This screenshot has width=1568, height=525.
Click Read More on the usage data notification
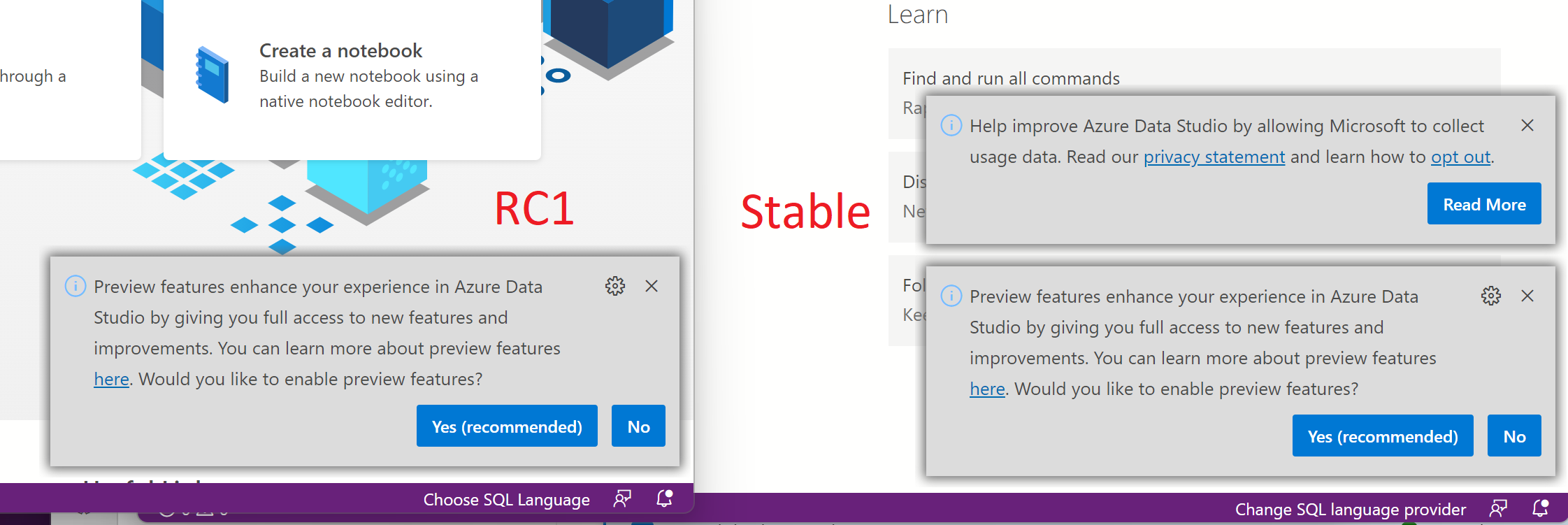1483,204
